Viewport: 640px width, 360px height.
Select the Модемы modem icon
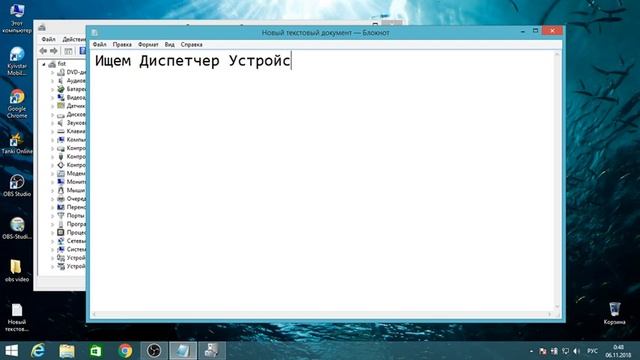61,173
